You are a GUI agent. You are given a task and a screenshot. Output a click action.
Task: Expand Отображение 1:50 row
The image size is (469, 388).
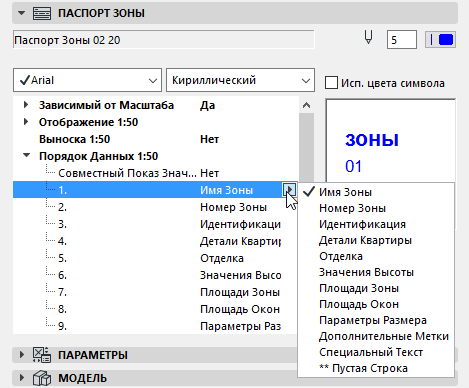click(x=26, y=122)
